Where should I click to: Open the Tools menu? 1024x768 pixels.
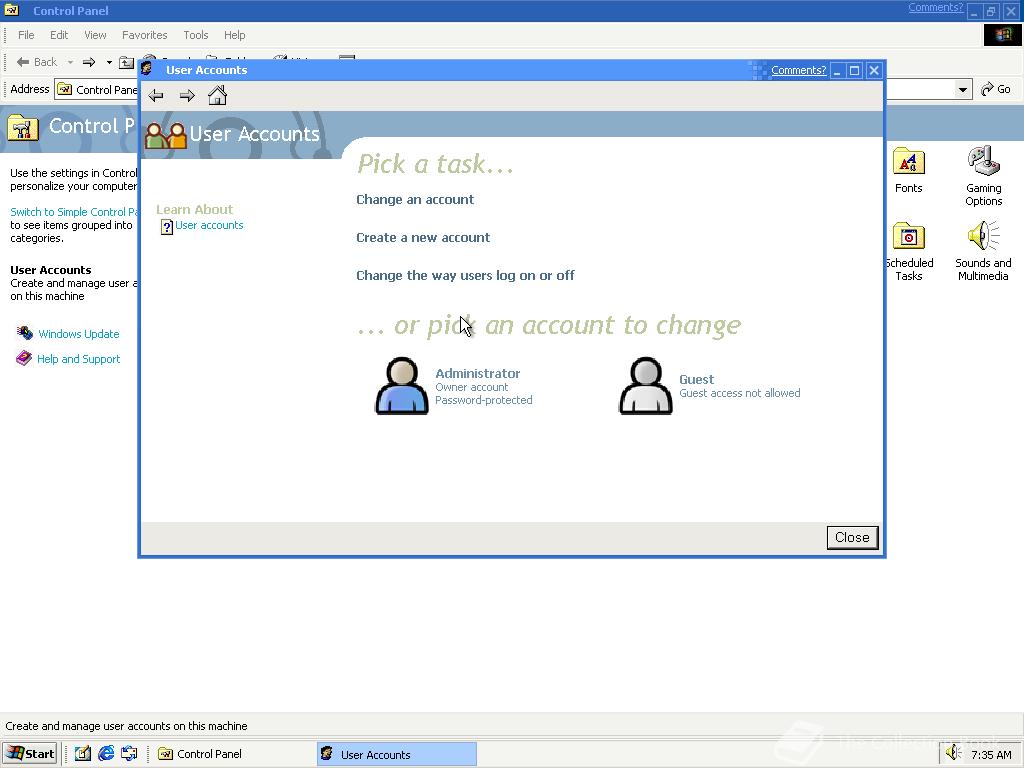(x=195, y=35)
